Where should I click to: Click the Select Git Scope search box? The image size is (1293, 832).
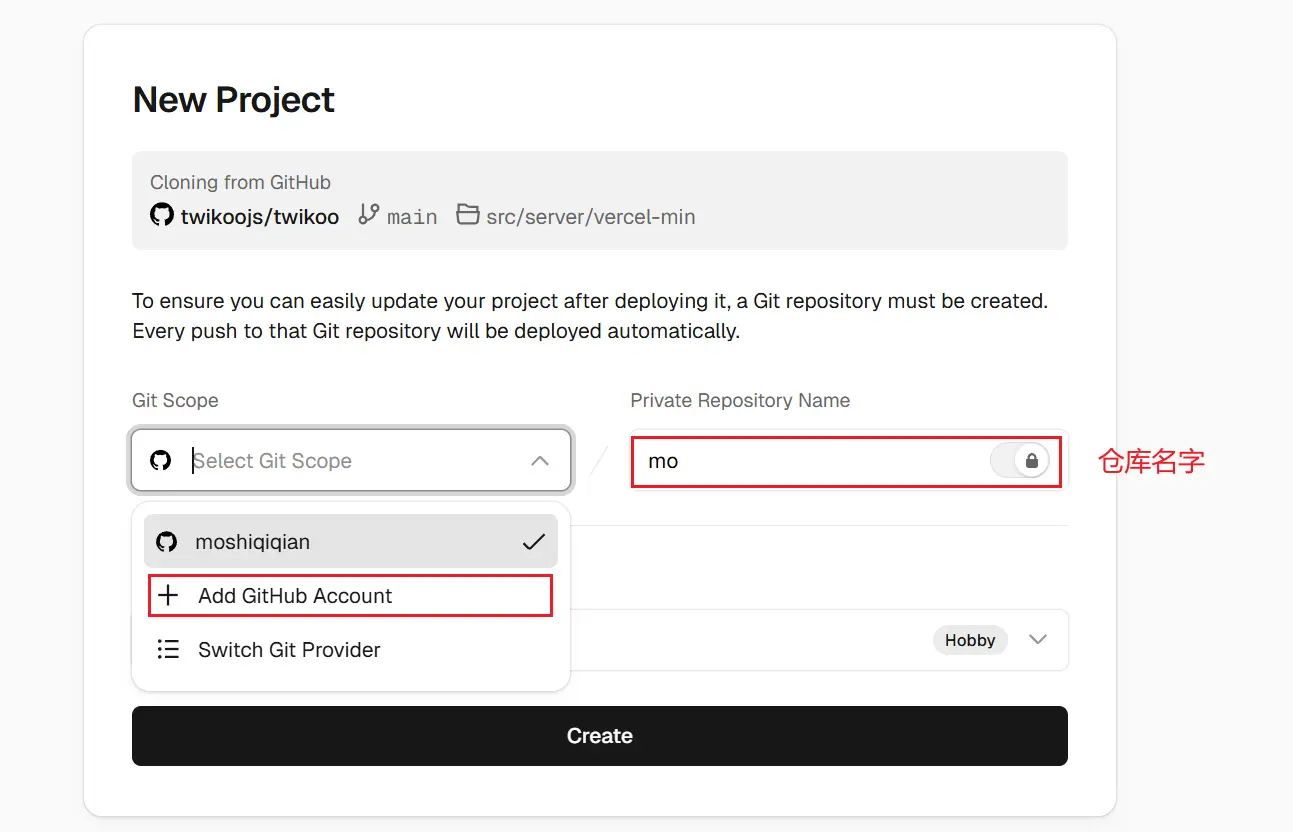pos(350,461)
